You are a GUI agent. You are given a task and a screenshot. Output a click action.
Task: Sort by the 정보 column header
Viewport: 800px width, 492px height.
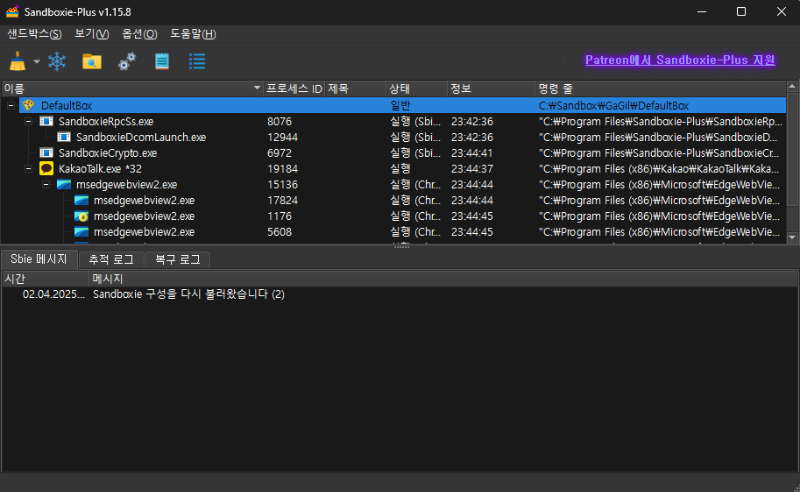pyautogui.click(x=491, y=89)
